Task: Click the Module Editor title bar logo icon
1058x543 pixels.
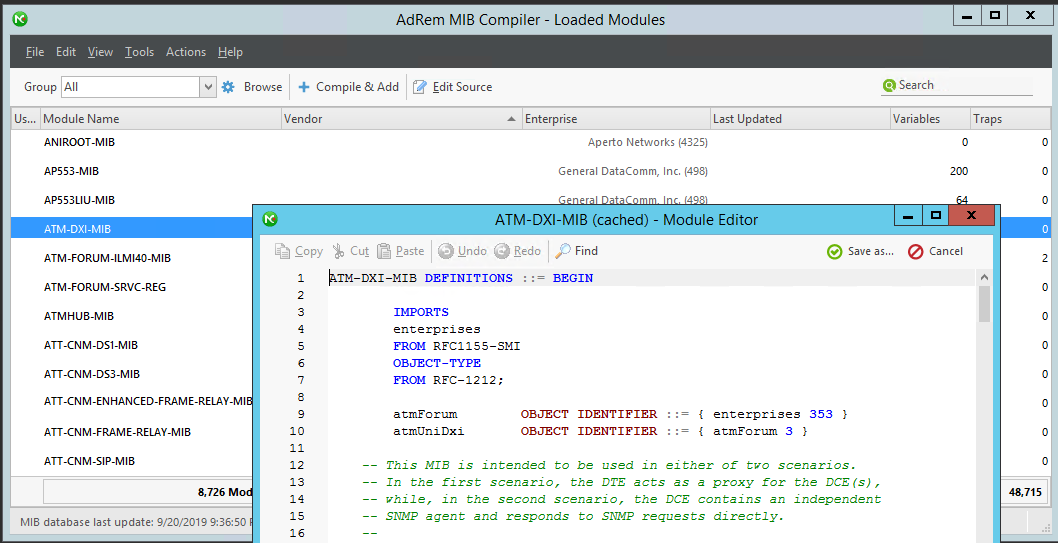Action: pos(271,219)
